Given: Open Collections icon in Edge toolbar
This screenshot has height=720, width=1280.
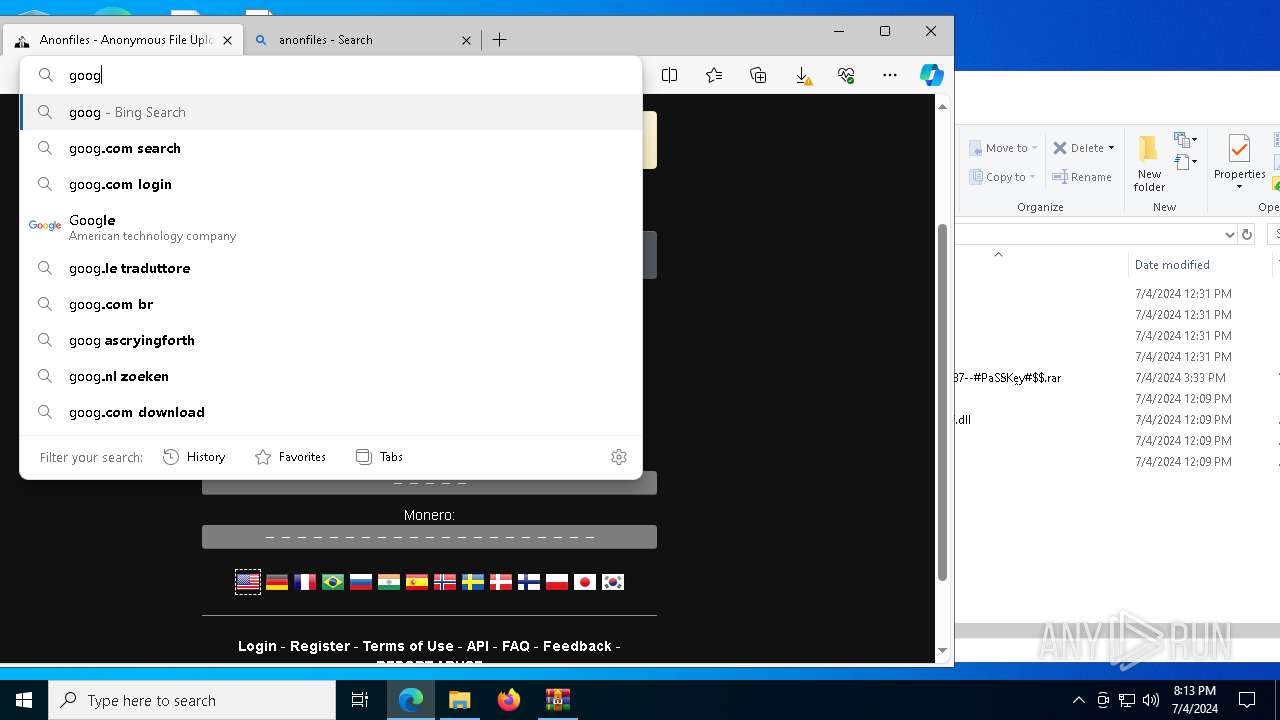Looking at the screenshot, I should tap(758, 75).
